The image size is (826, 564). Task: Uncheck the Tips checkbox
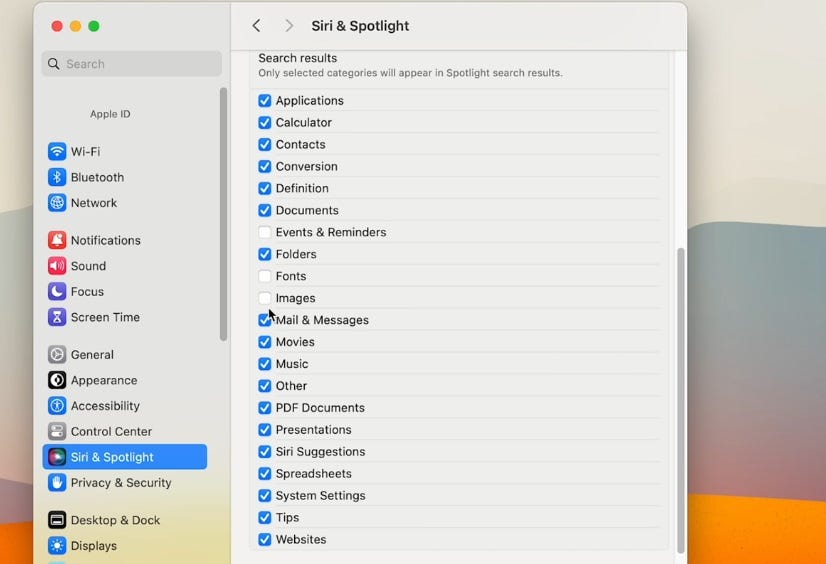(x=265, y=518)
